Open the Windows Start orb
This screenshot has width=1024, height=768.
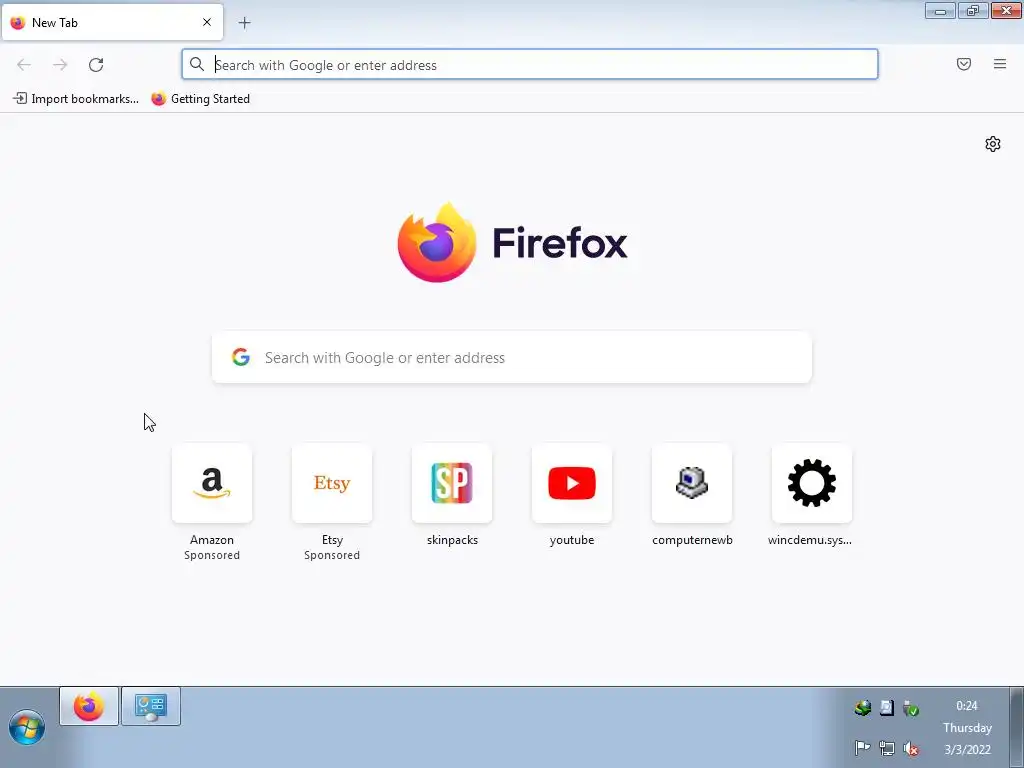click(x=27, y=727)
